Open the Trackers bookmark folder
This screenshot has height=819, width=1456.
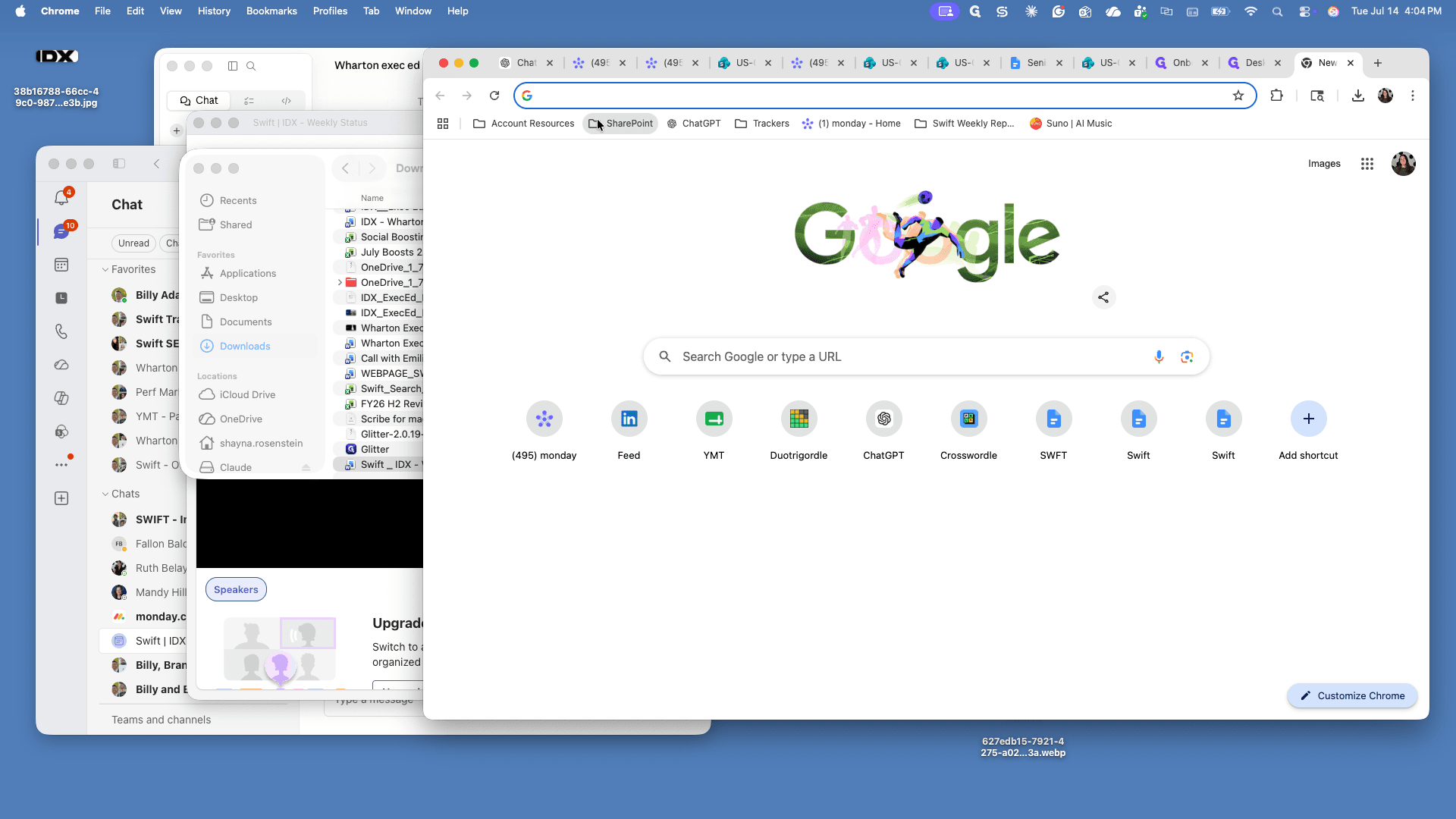pyautogui.click(x=762, y=124)
